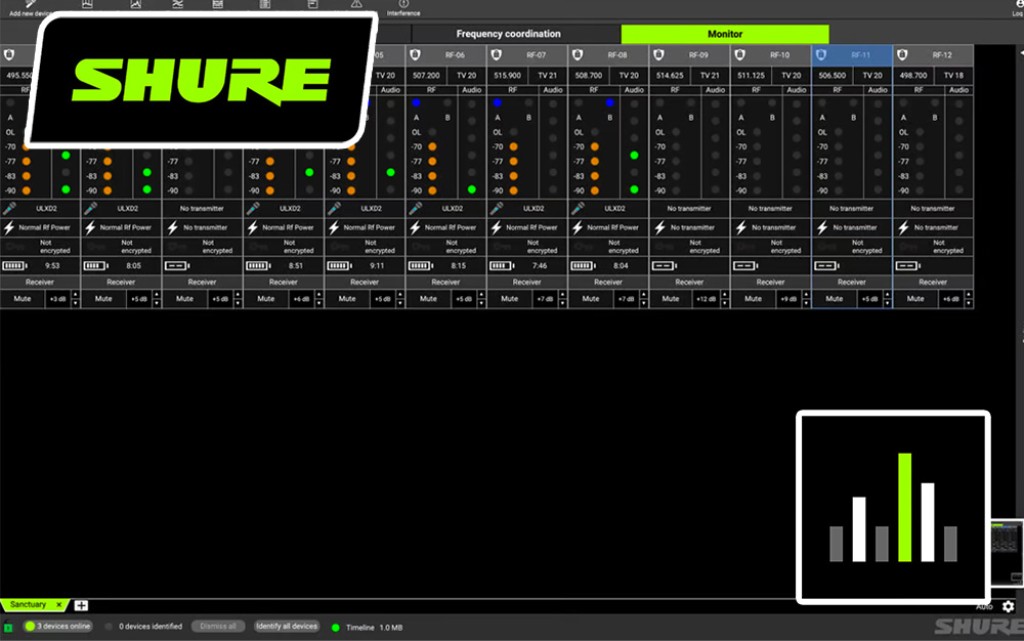Decrease gain with down arrow on RF-11
Viewport: 1024px width, 641px height.
point(887,304)
